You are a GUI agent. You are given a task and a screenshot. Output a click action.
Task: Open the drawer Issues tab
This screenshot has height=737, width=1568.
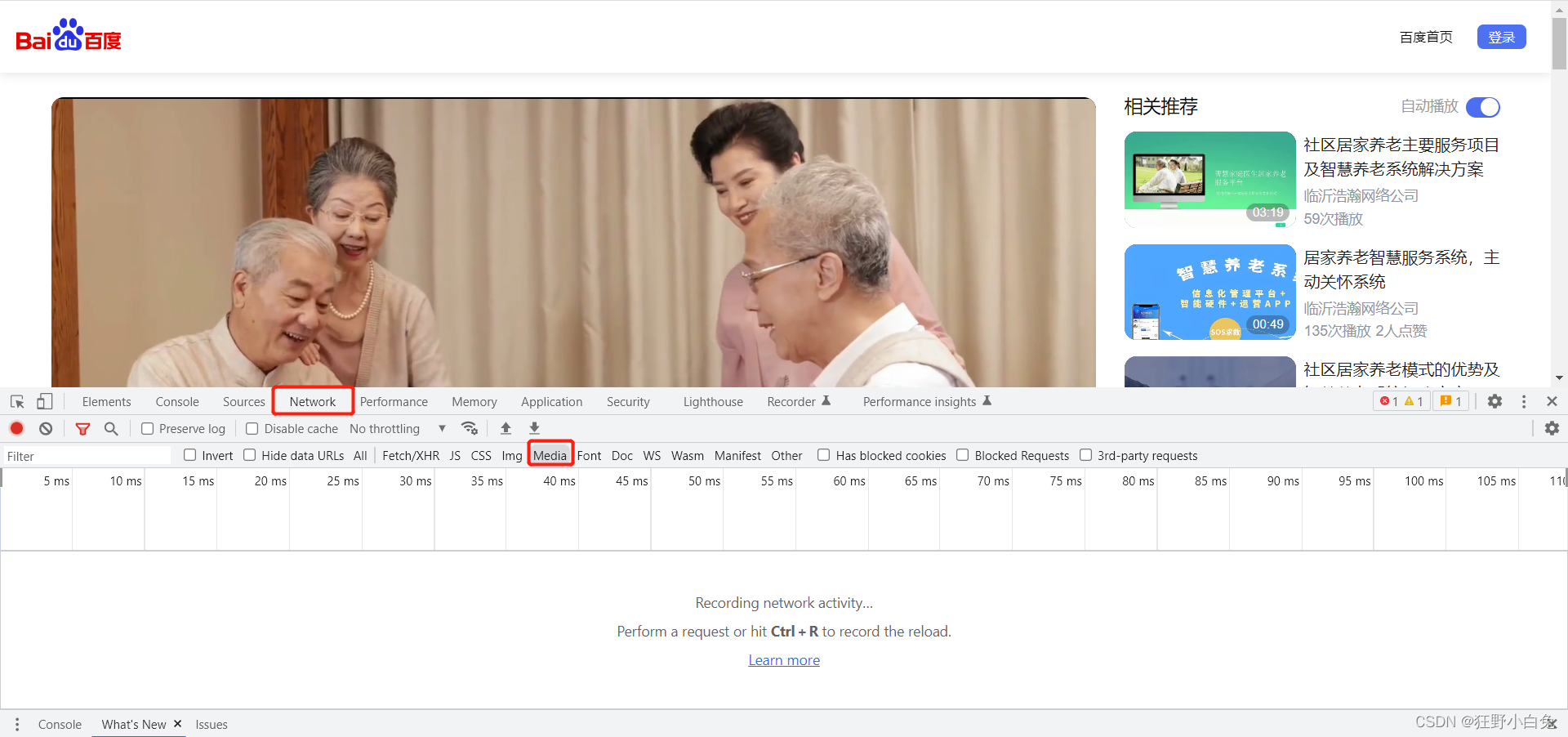pyautogui.click(x=212, y=724)
